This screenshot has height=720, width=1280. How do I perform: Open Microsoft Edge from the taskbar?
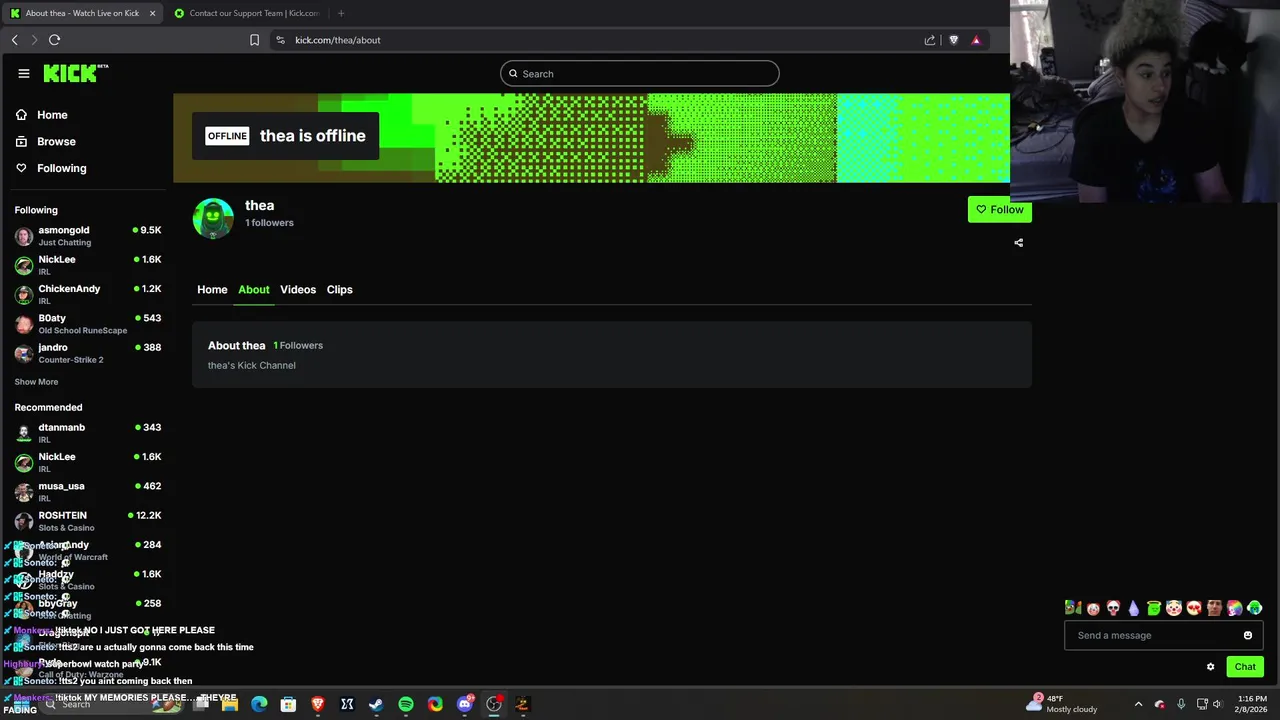[x=259, y=704]
